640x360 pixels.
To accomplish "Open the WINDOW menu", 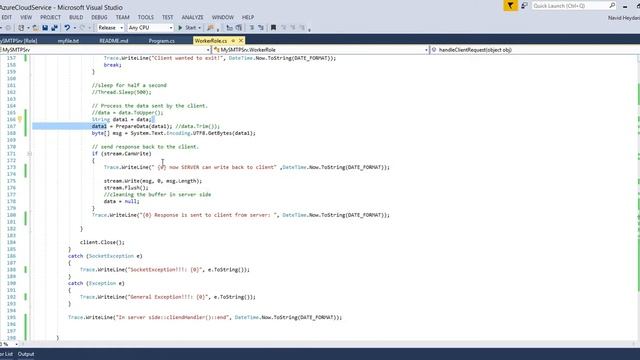I will 222,17.
